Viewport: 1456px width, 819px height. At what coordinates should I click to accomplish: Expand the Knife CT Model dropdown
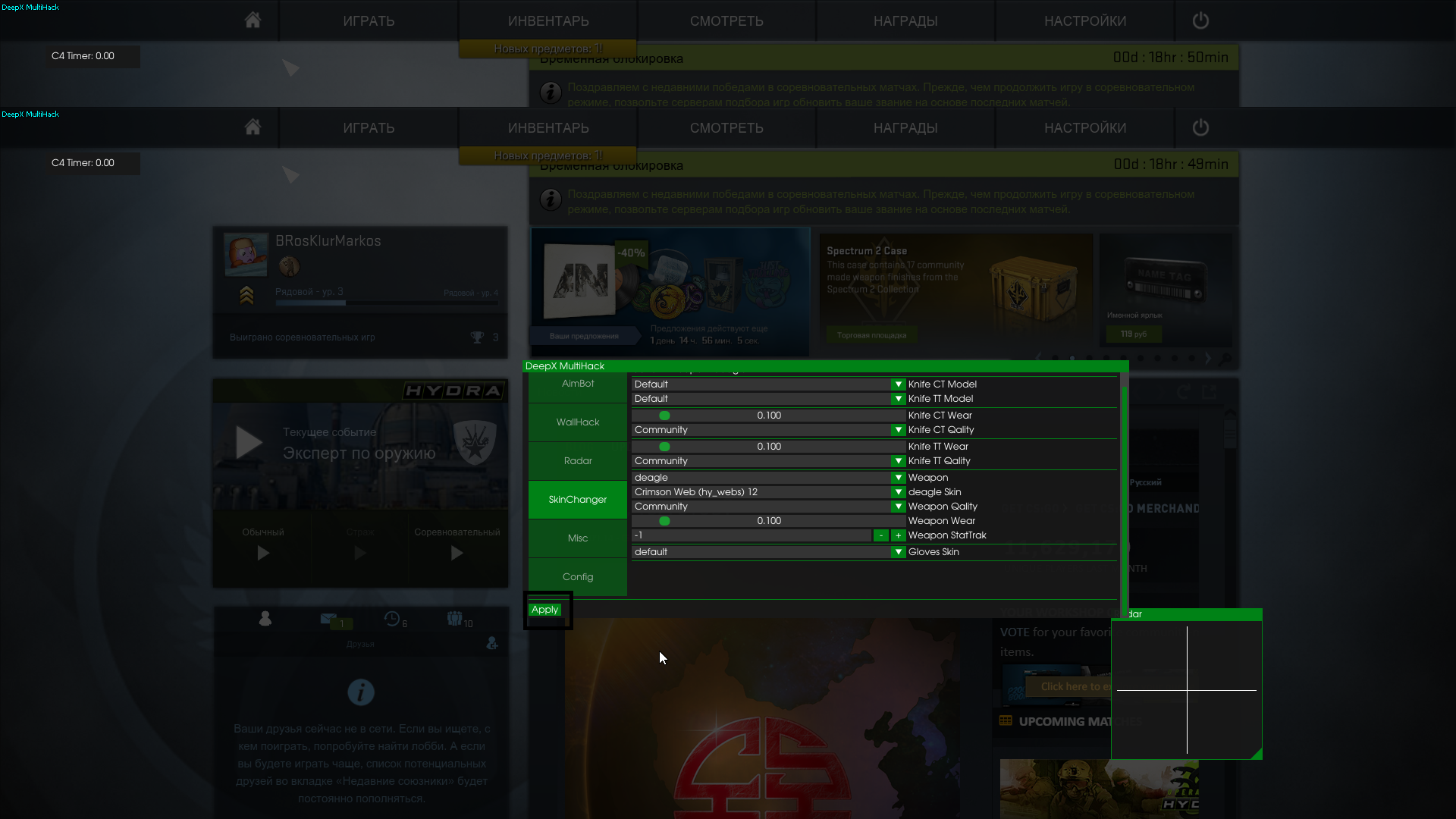(898, 384)
